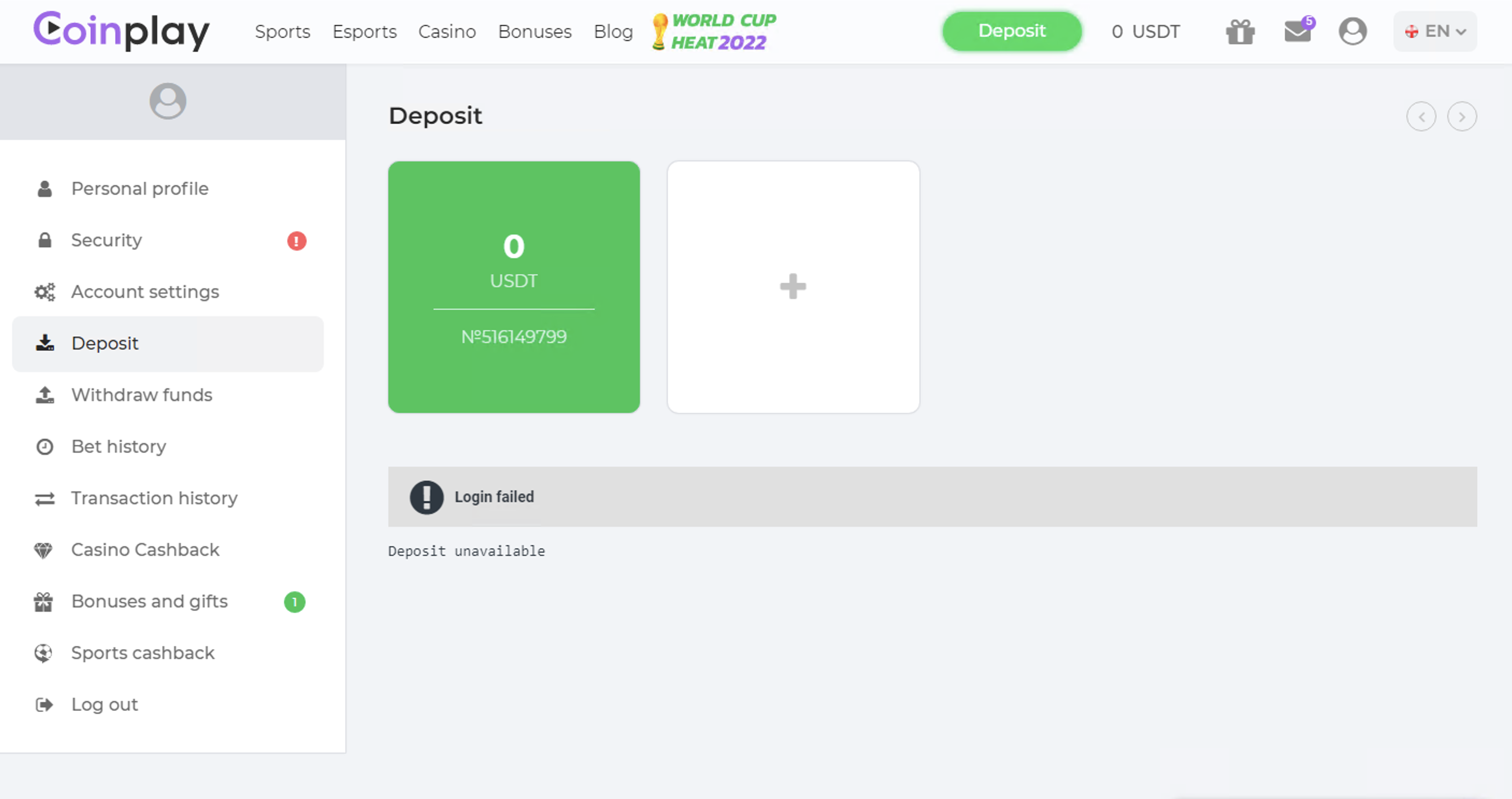Select Deposit label in sidebar
The height and width of the screenshot is (799, 1512).
coord(104,344)
